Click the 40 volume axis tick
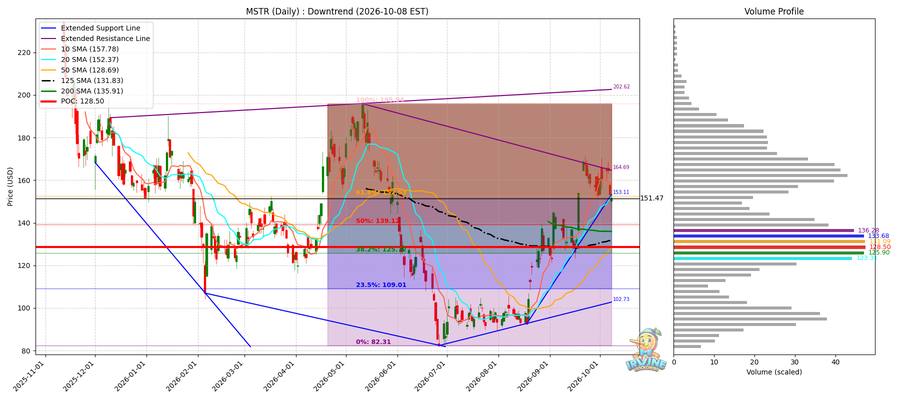 [835, 362]
